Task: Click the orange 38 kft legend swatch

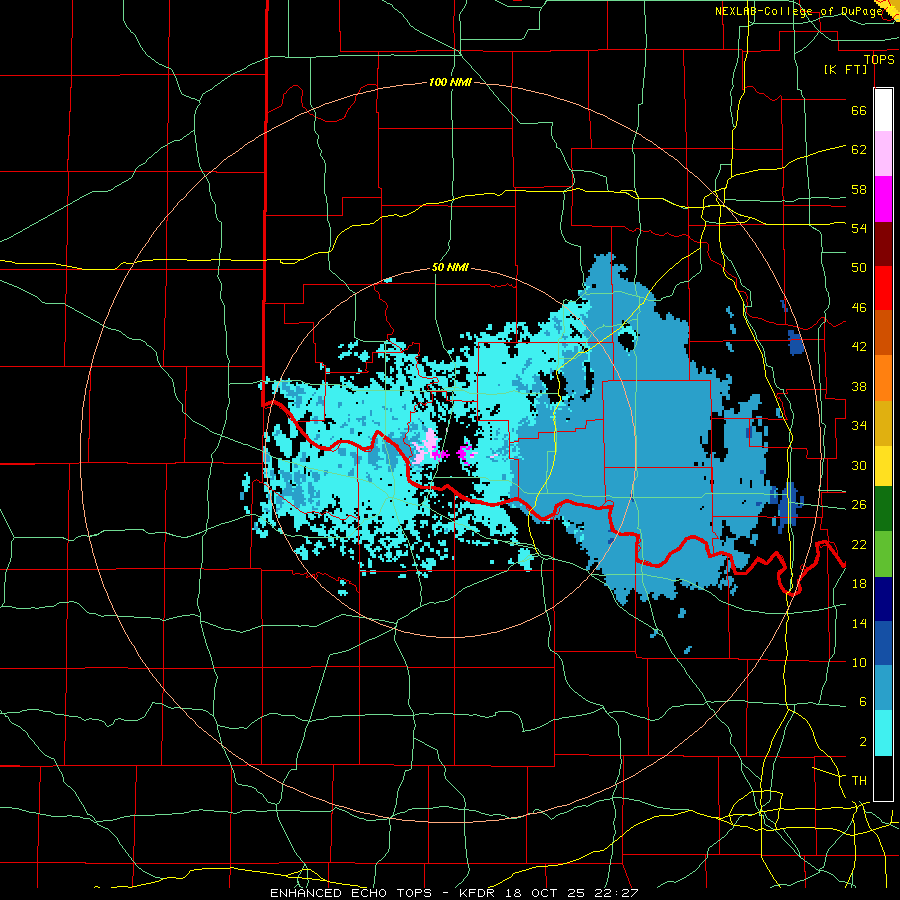Action: (x=883, y=378)
